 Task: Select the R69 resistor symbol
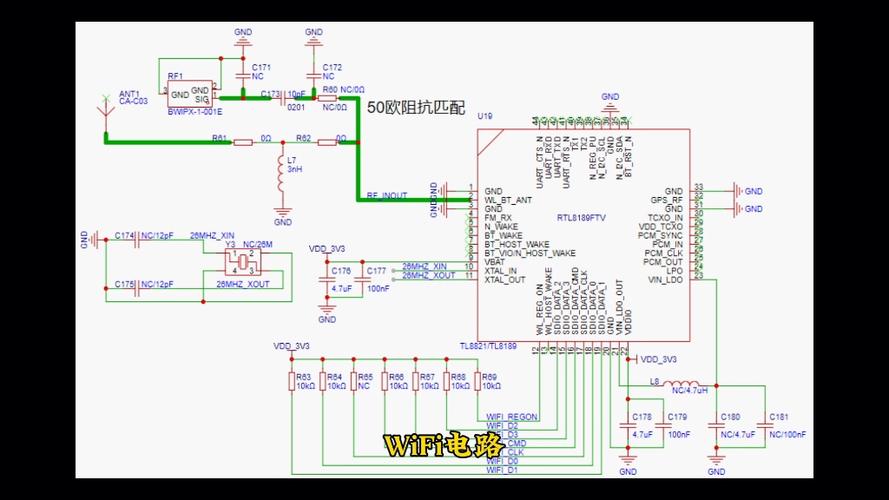(x=477, y=382)
